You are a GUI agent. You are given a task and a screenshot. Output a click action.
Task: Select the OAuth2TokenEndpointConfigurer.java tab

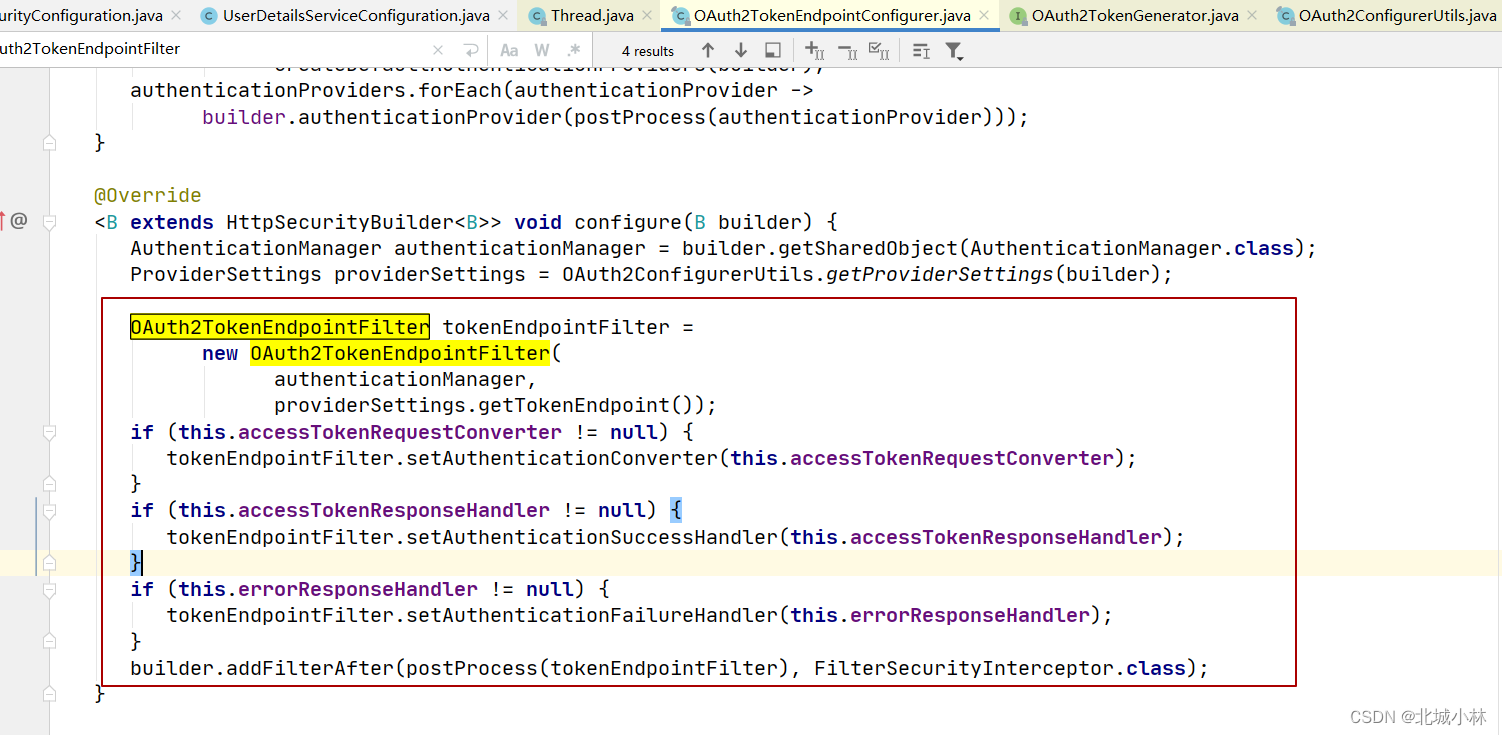click(x=832, y=16)
